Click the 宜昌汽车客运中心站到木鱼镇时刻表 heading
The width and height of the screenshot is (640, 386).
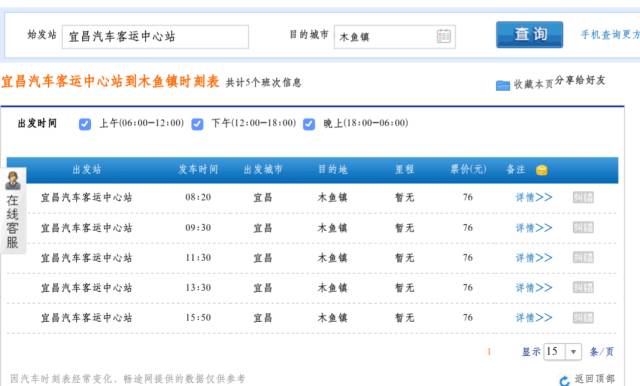pyautogui.click(x=110, y=82)
